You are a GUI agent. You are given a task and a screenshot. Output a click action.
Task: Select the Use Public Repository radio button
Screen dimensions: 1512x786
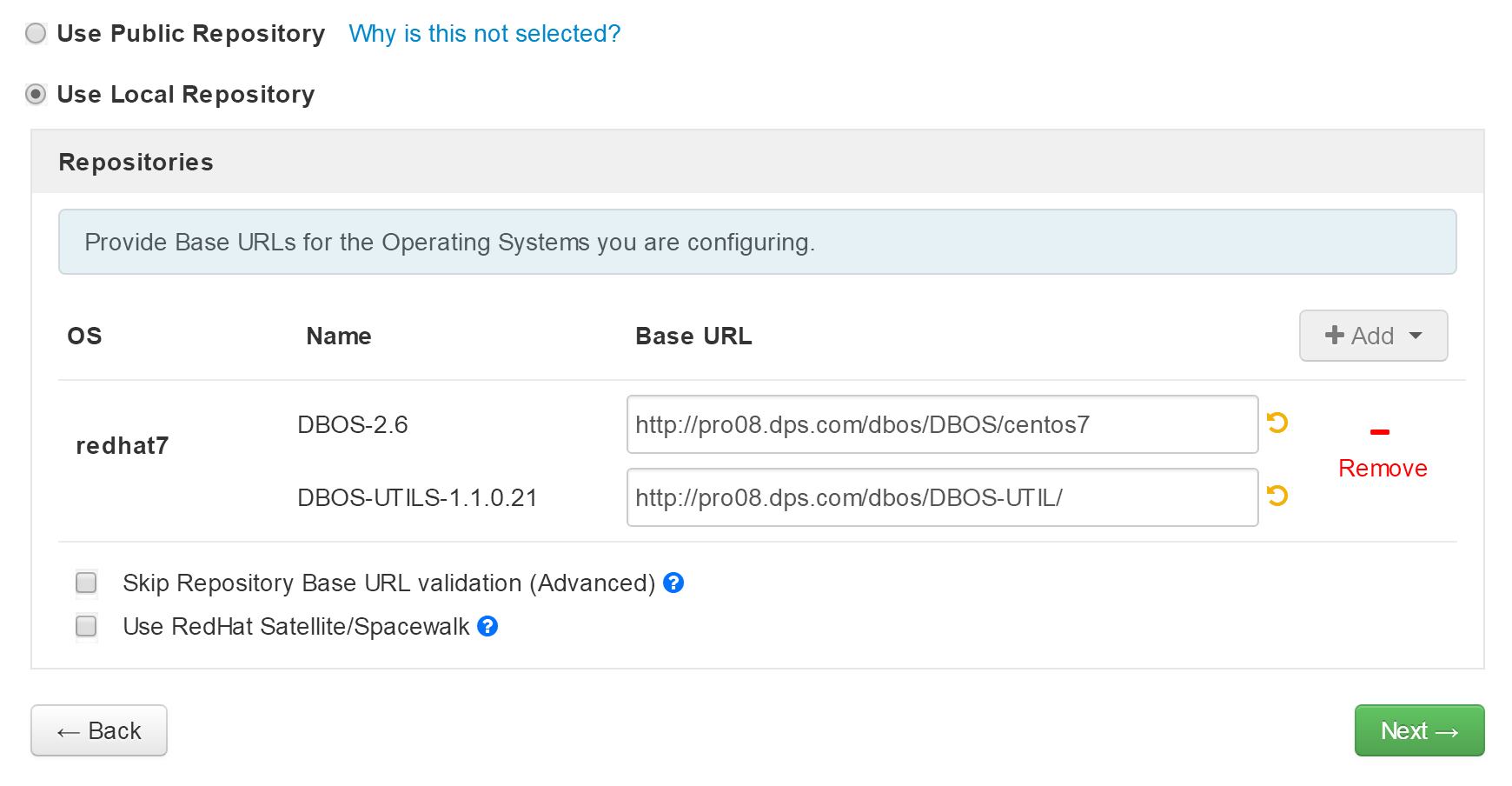pos(36,33)
